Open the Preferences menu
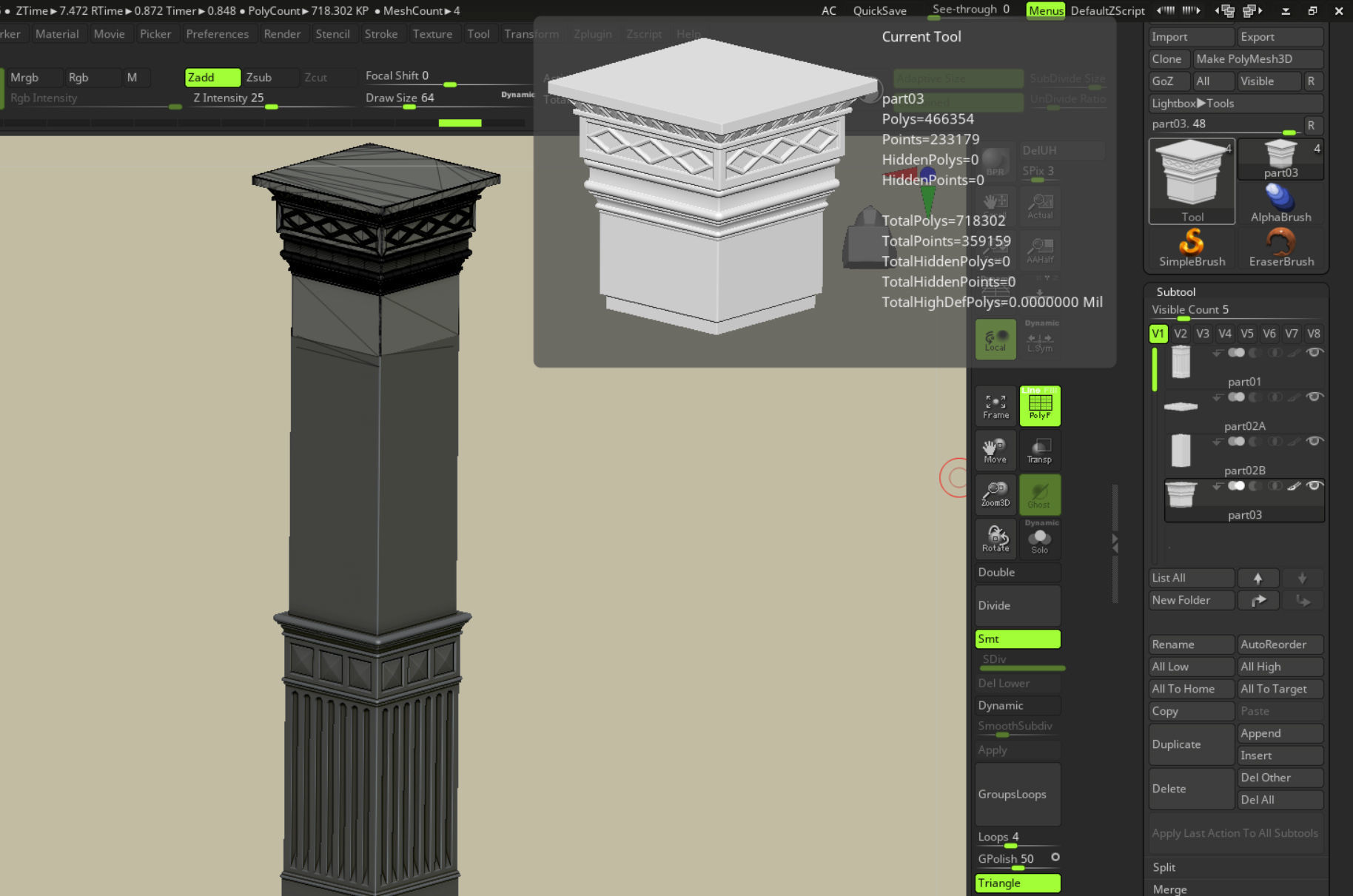The height and width of the screenshot is (896, 1353). coord(218,34)
